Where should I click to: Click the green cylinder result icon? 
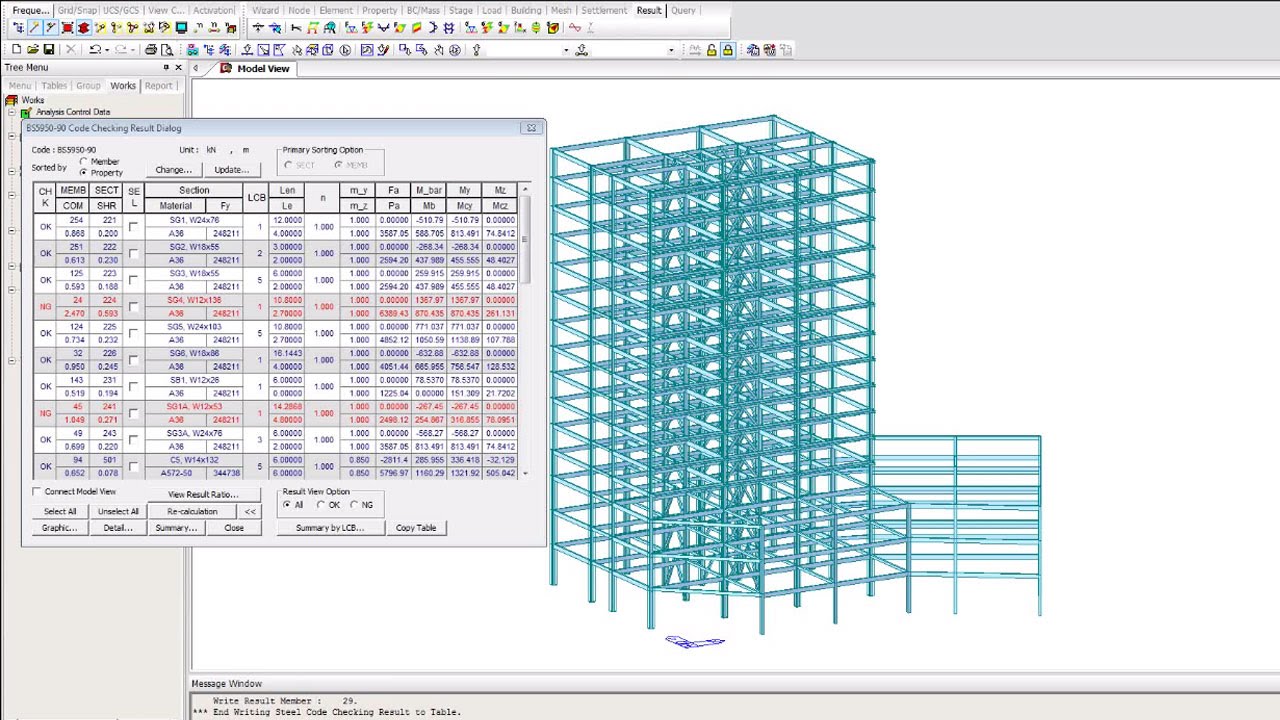[x=536, y=28]
